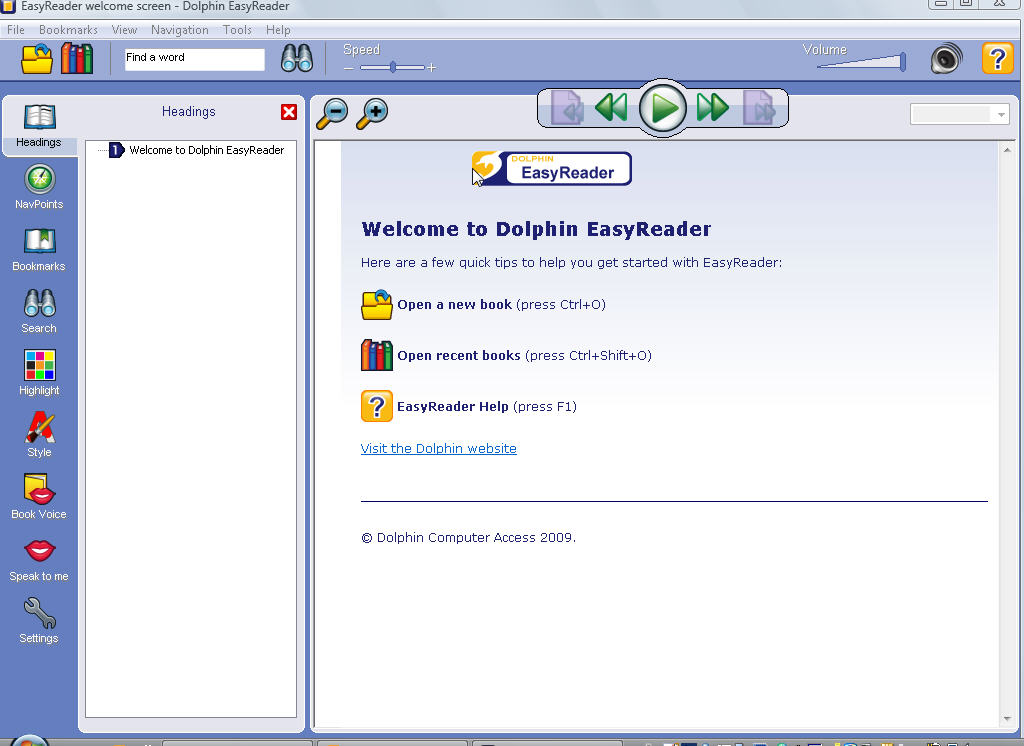Zoom out with the minus magnifier
Image resolution: width=1024 pixels, height=746 pixels.
(x=332, y=114)
